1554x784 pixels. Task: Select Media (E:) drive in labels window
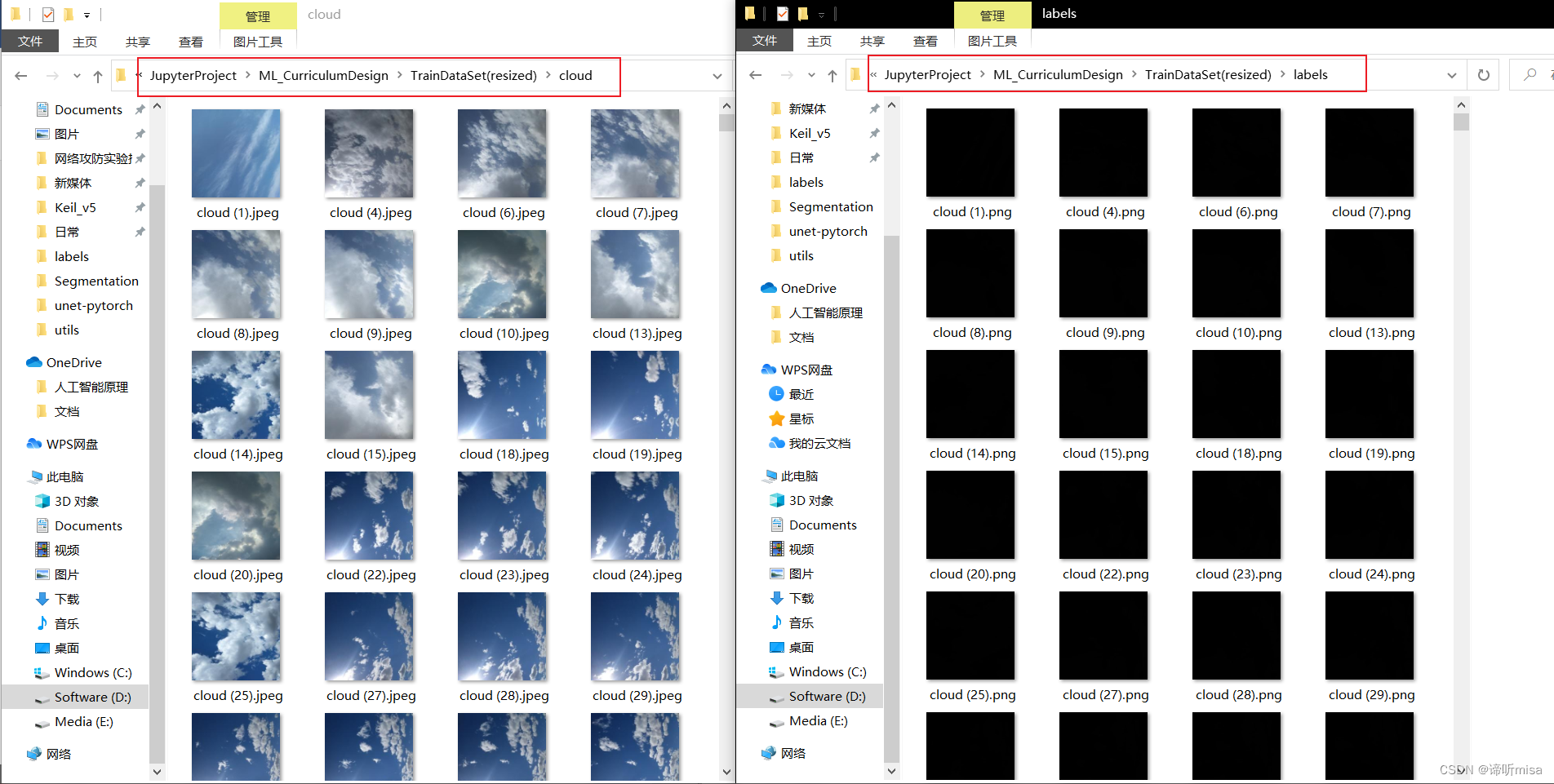[808, 720]
